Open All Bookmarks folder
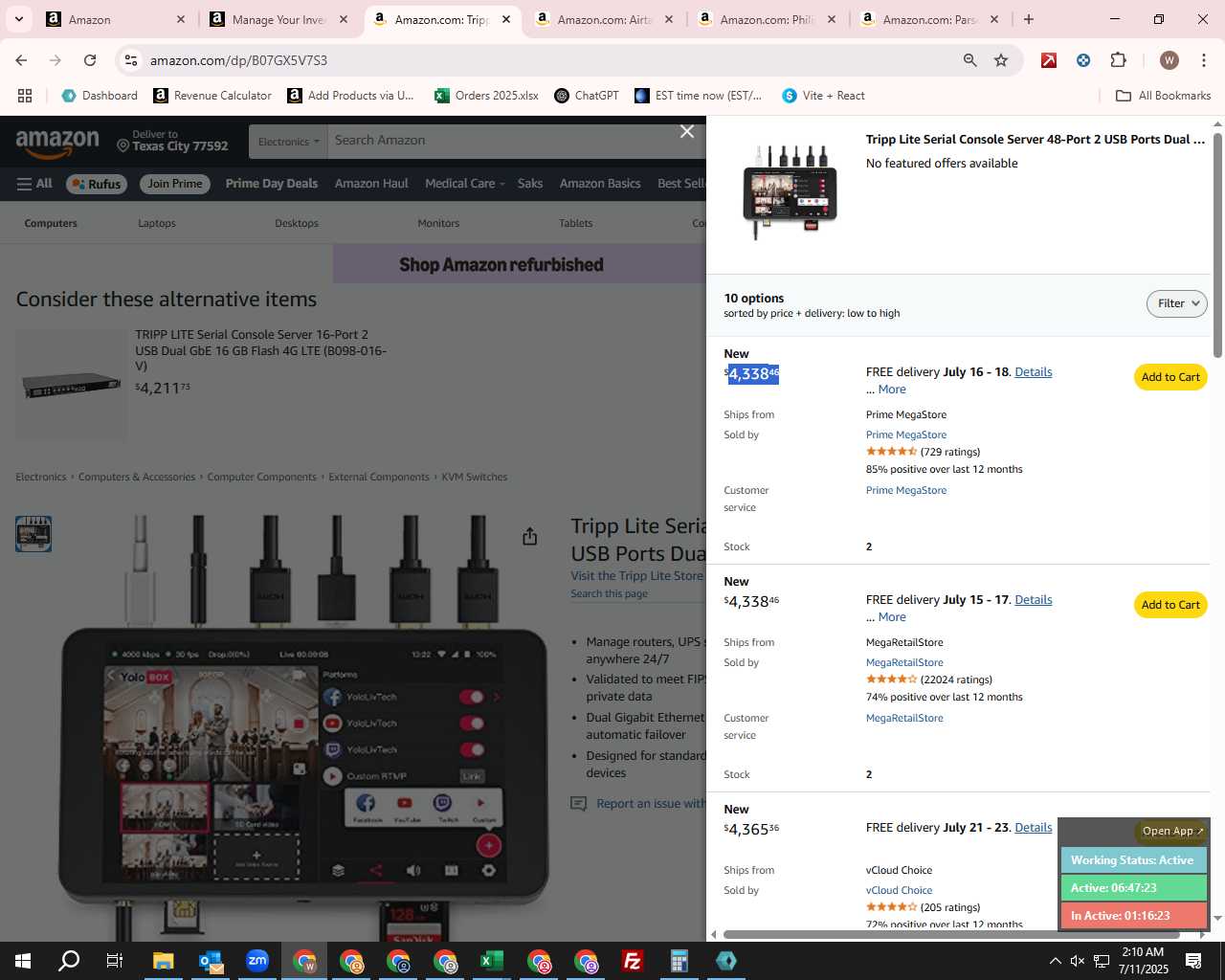Image resolution: width=1225 pixels, height=980 pixels. (x=1164, y=96)
